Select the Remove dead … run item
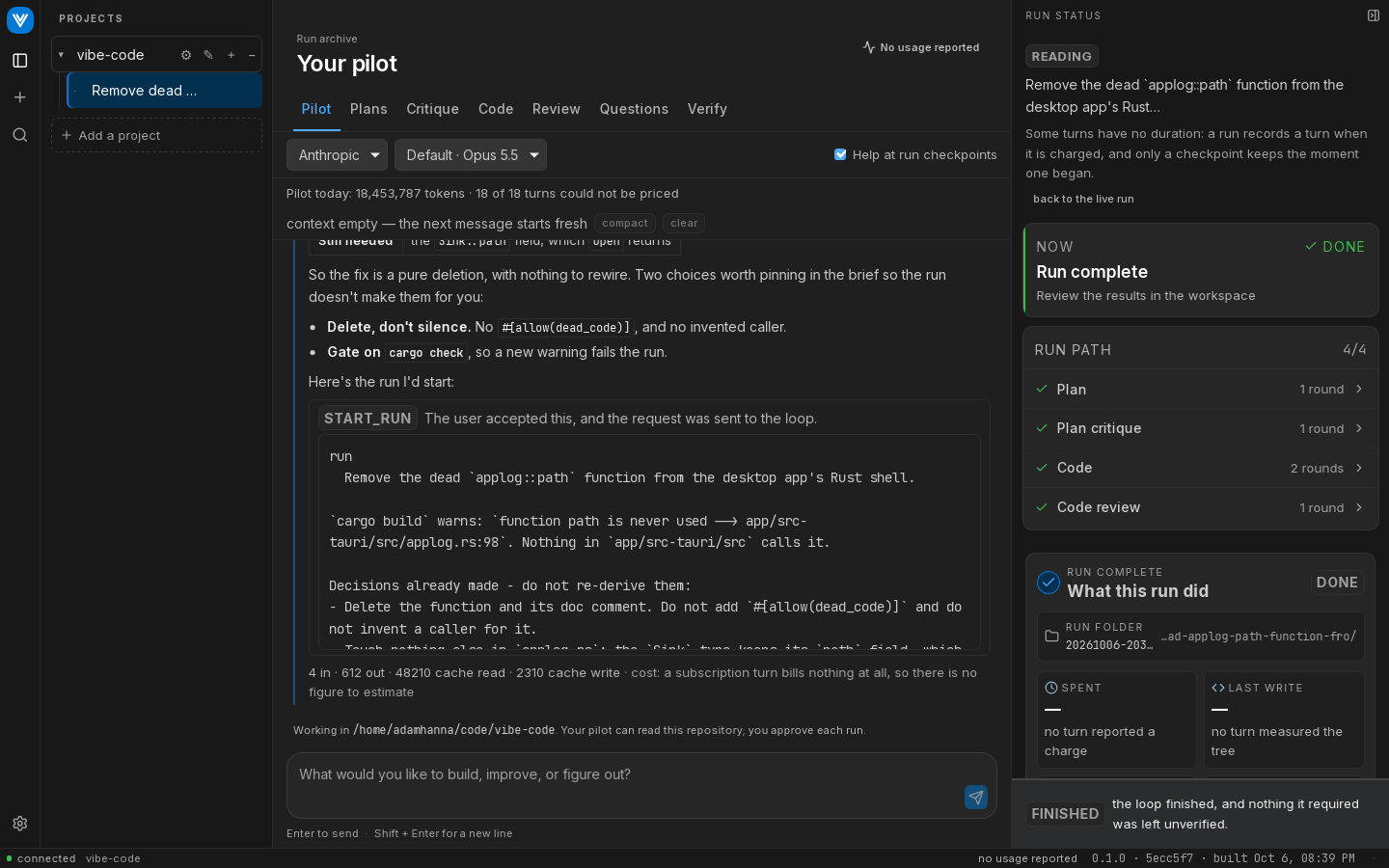 [x=164, y=91]
